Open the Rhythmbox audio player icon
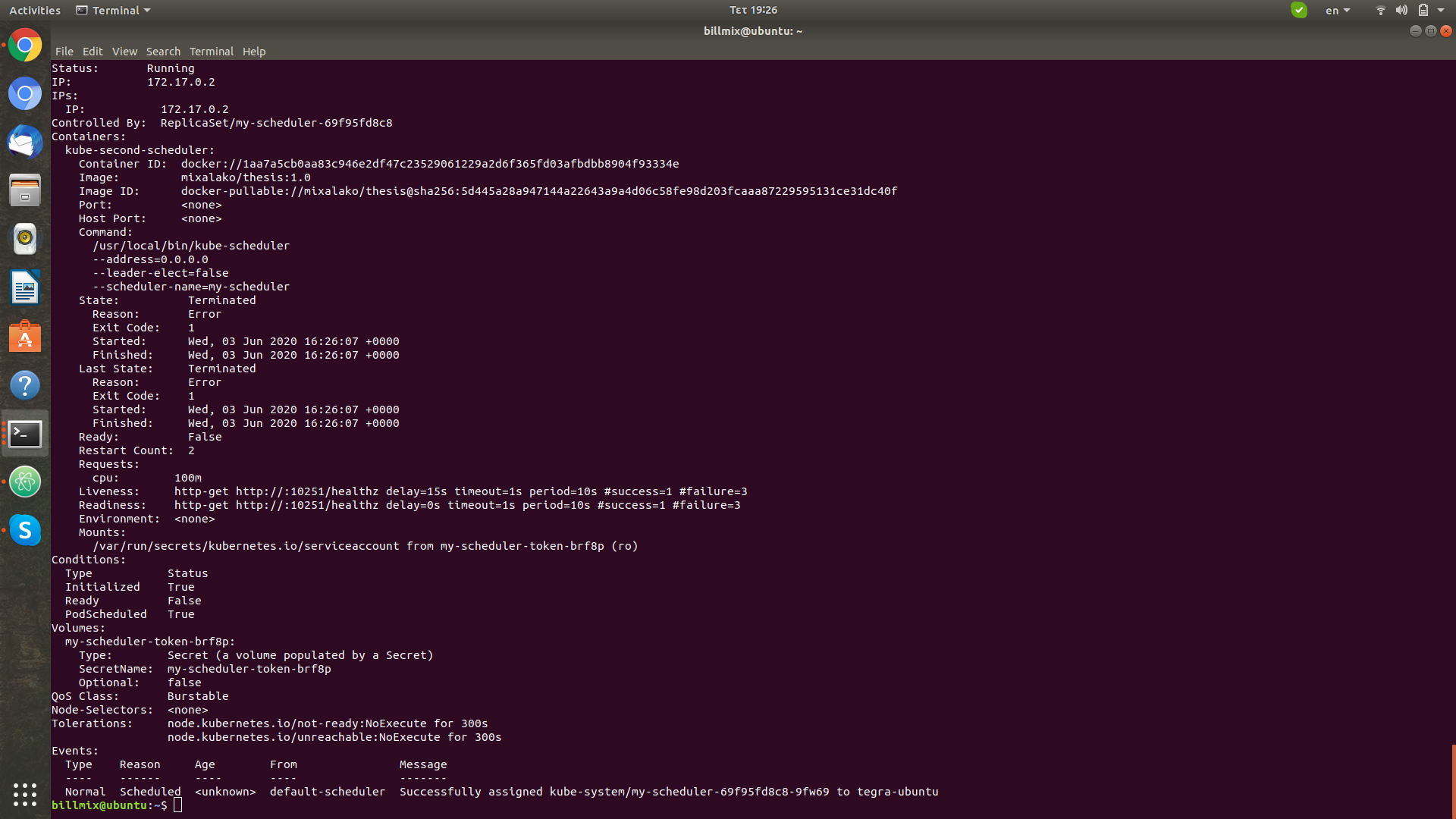This screenshot has width=1456, height=819. point(25,239)
